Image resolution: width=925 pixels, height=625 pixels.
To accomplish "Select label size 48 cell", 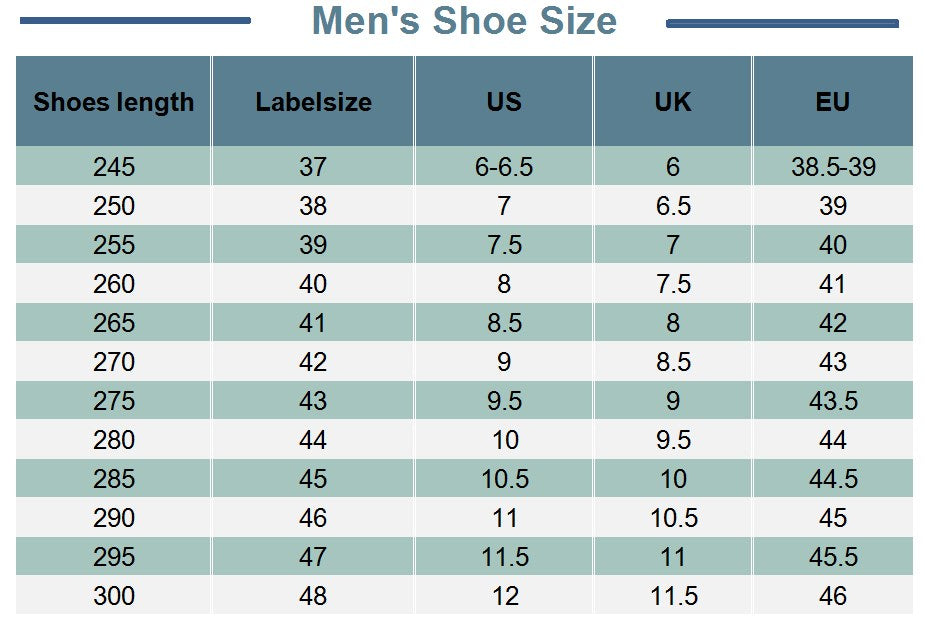I will click(313, 596).
